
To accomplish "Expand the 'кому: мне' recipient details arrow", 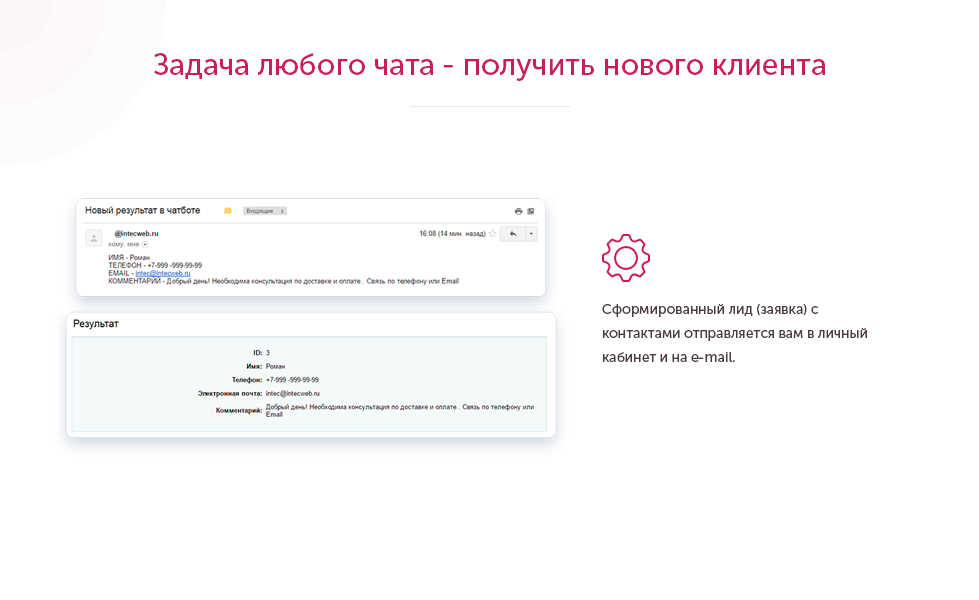I will tap(144, 243).
